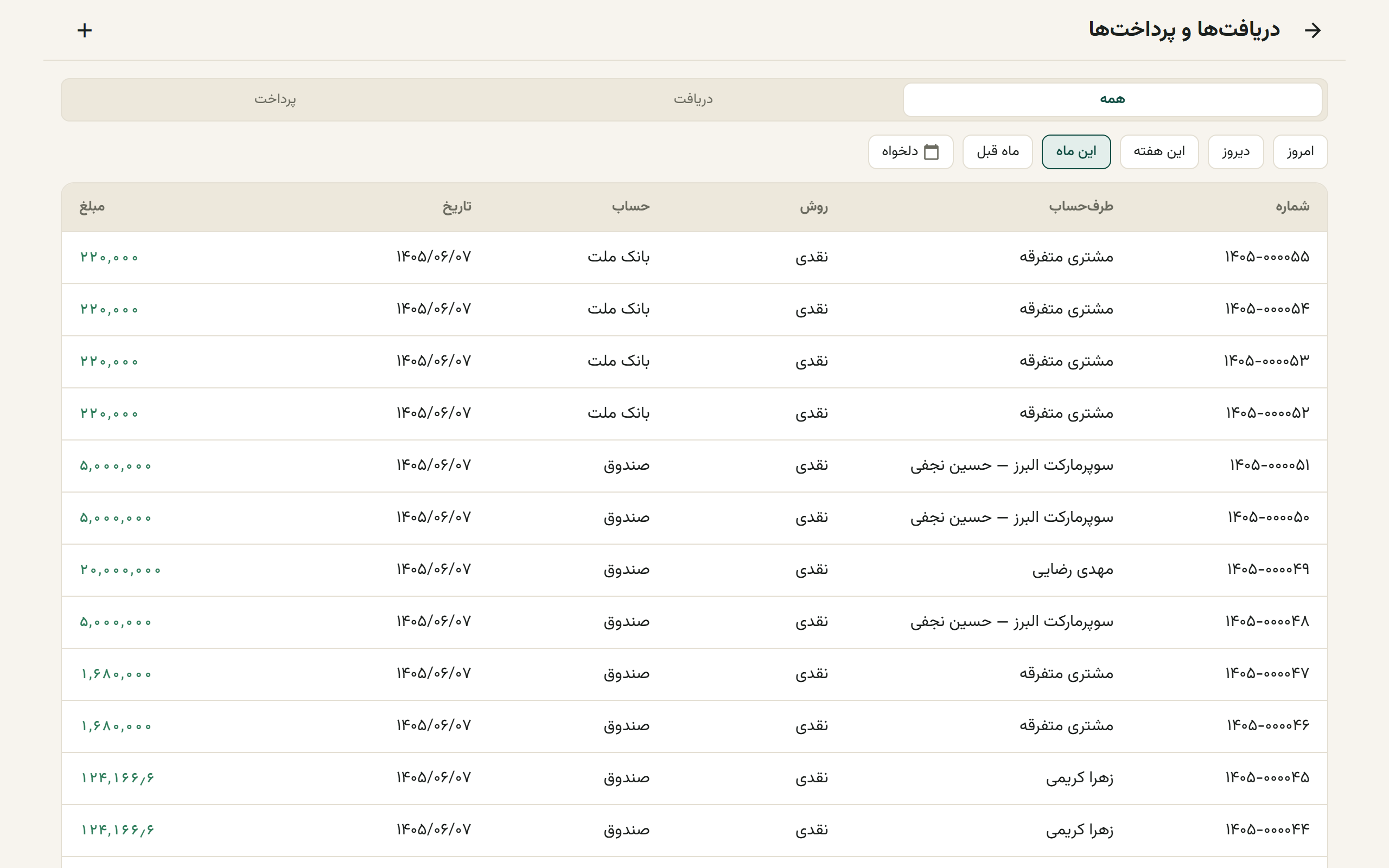Click مشتری متفرقه in row ۱۴۰۵-۰۰۰۰۵۵
Screen dimensions: 1389x868
point(1066,257)
